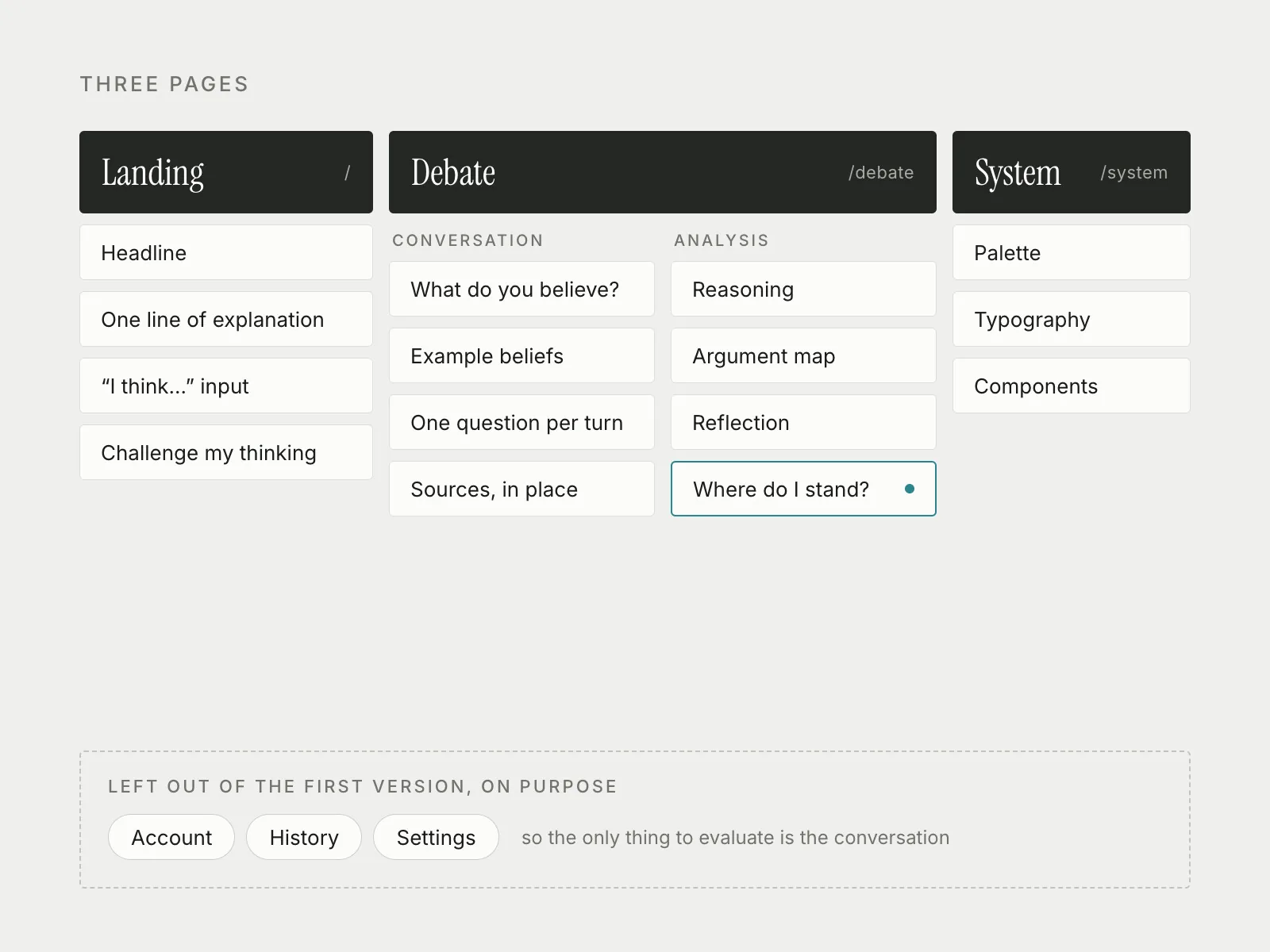Image resolution: width=1270 pixels, height=952 pixels.
Task: Select the Reasoning card
Action: pyautogui.click(x=803, y=289)
